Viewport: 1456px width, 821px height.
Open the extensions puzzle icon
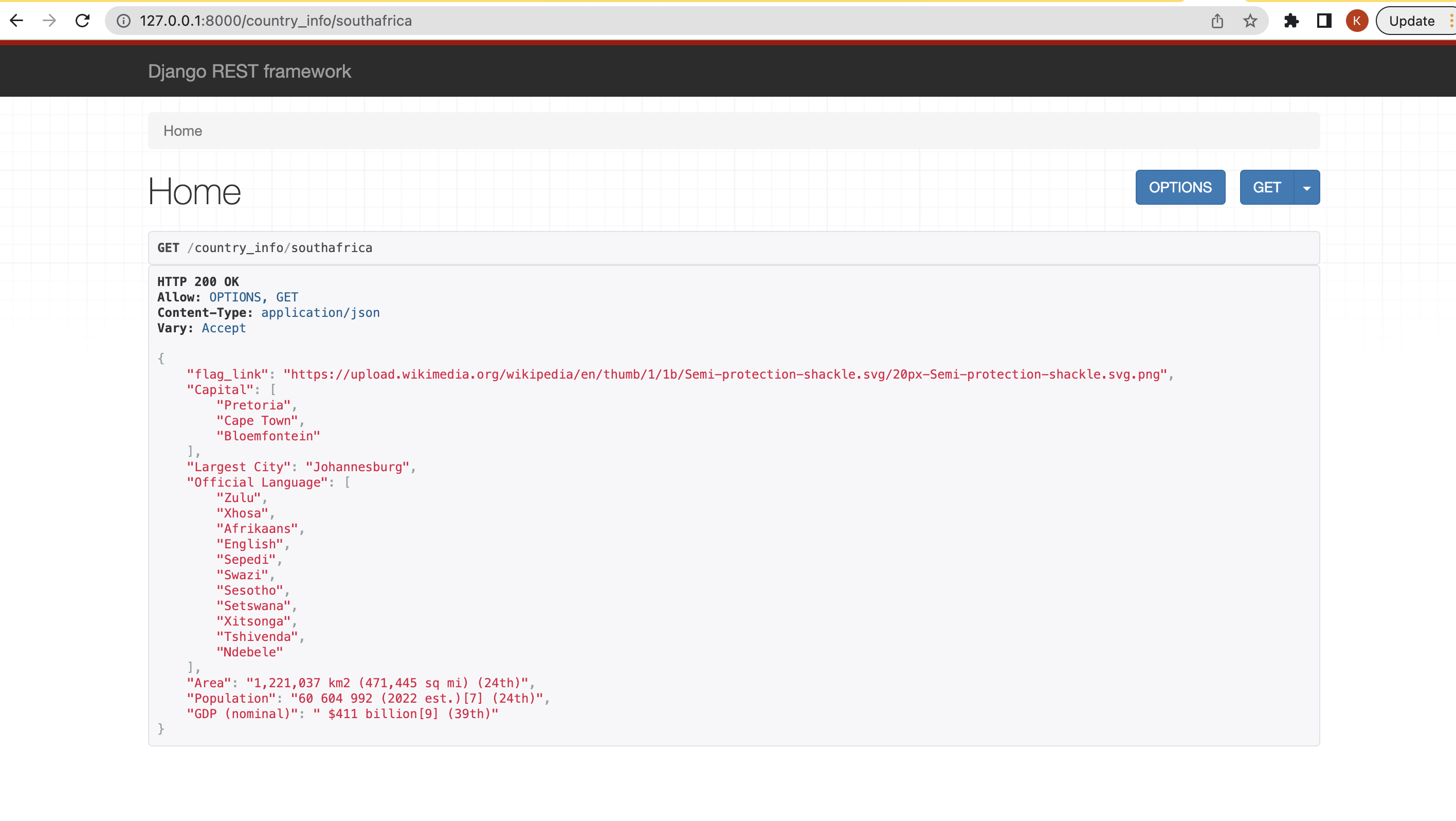1291,21
